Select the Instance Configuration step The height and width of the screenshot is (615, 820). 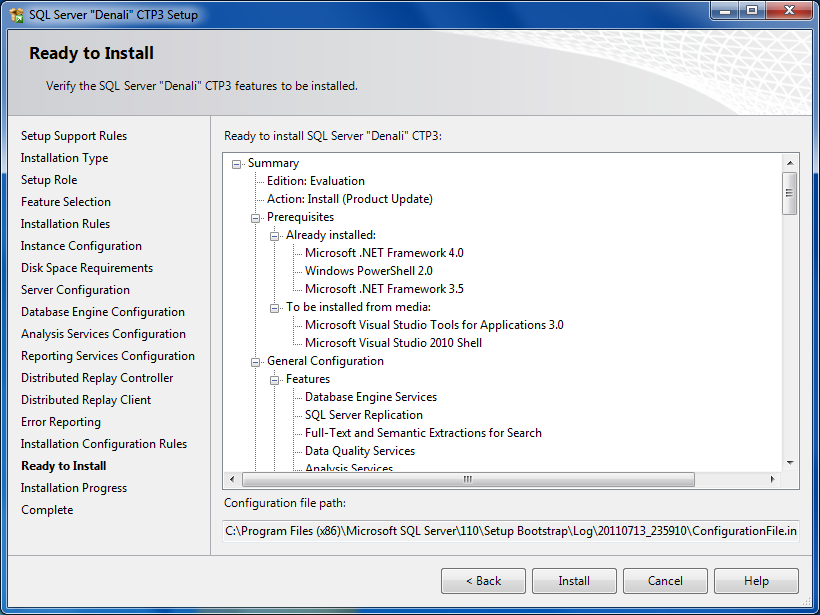81,246
